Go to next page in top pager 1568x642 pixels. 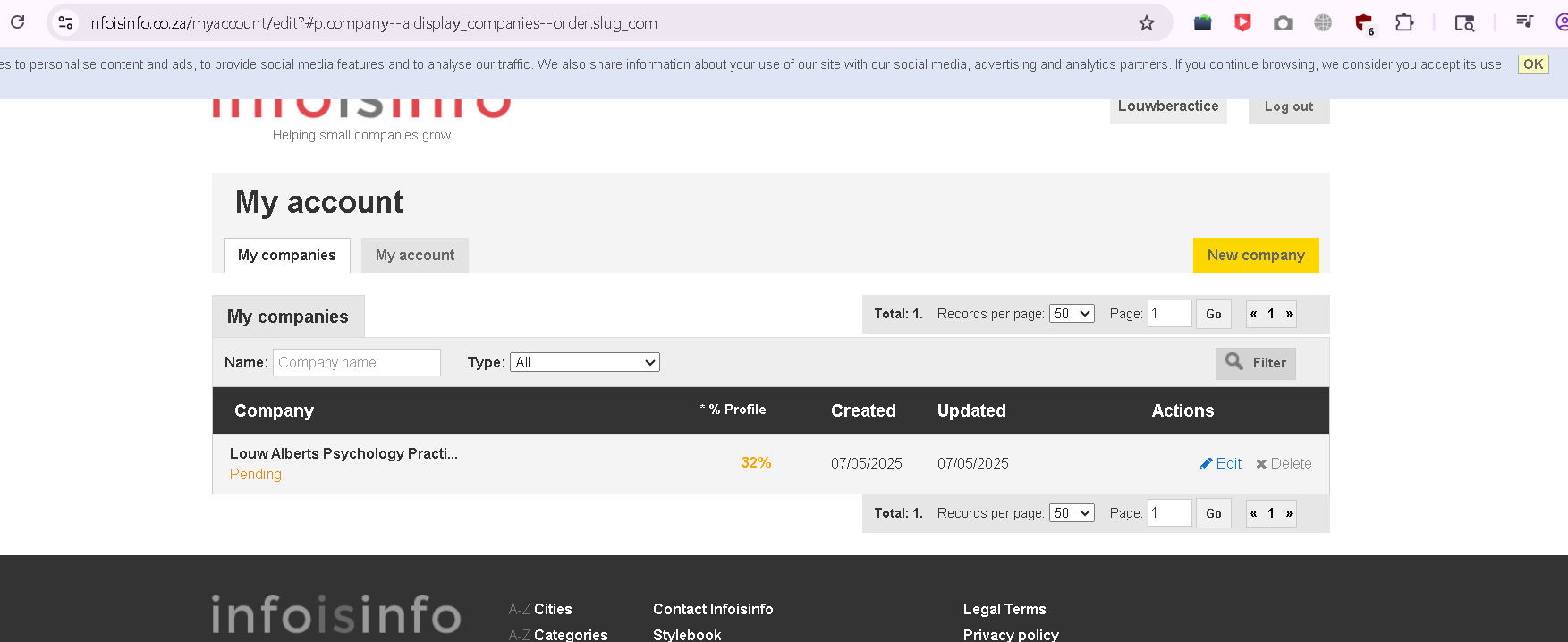(1289, 314)
